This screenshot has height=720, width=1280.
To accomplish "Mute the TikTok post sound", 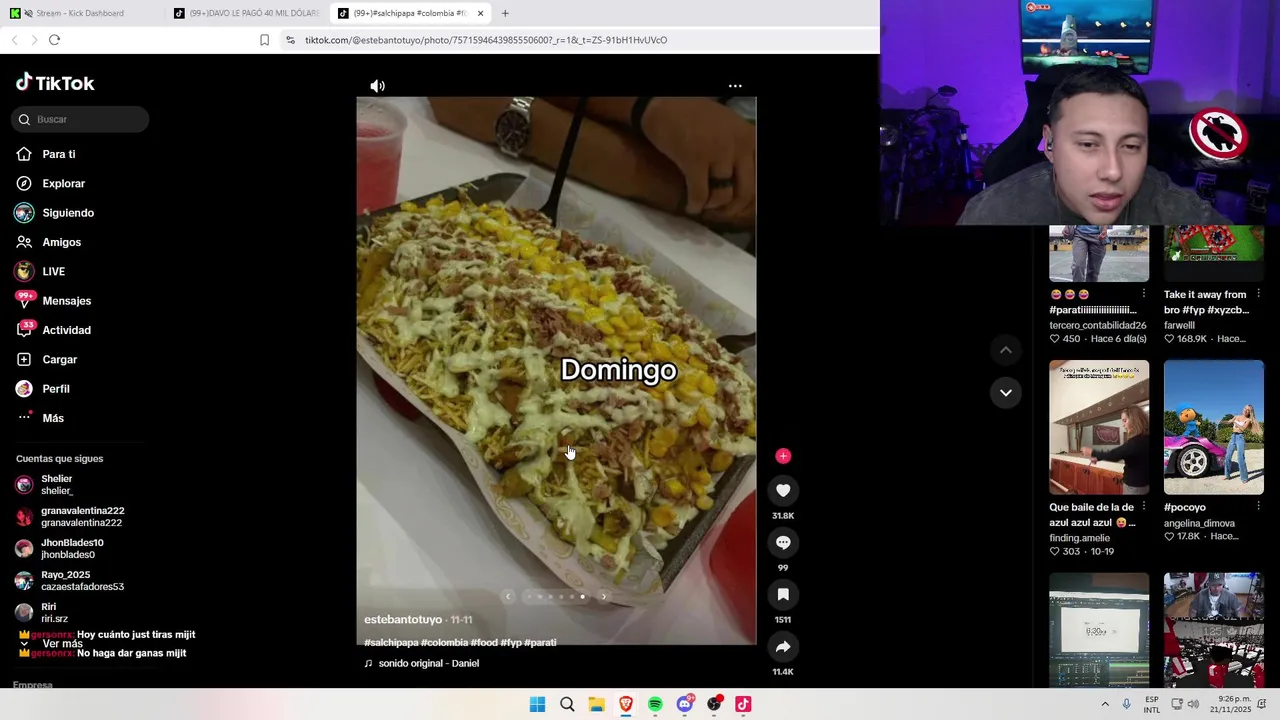I will 377,86.
